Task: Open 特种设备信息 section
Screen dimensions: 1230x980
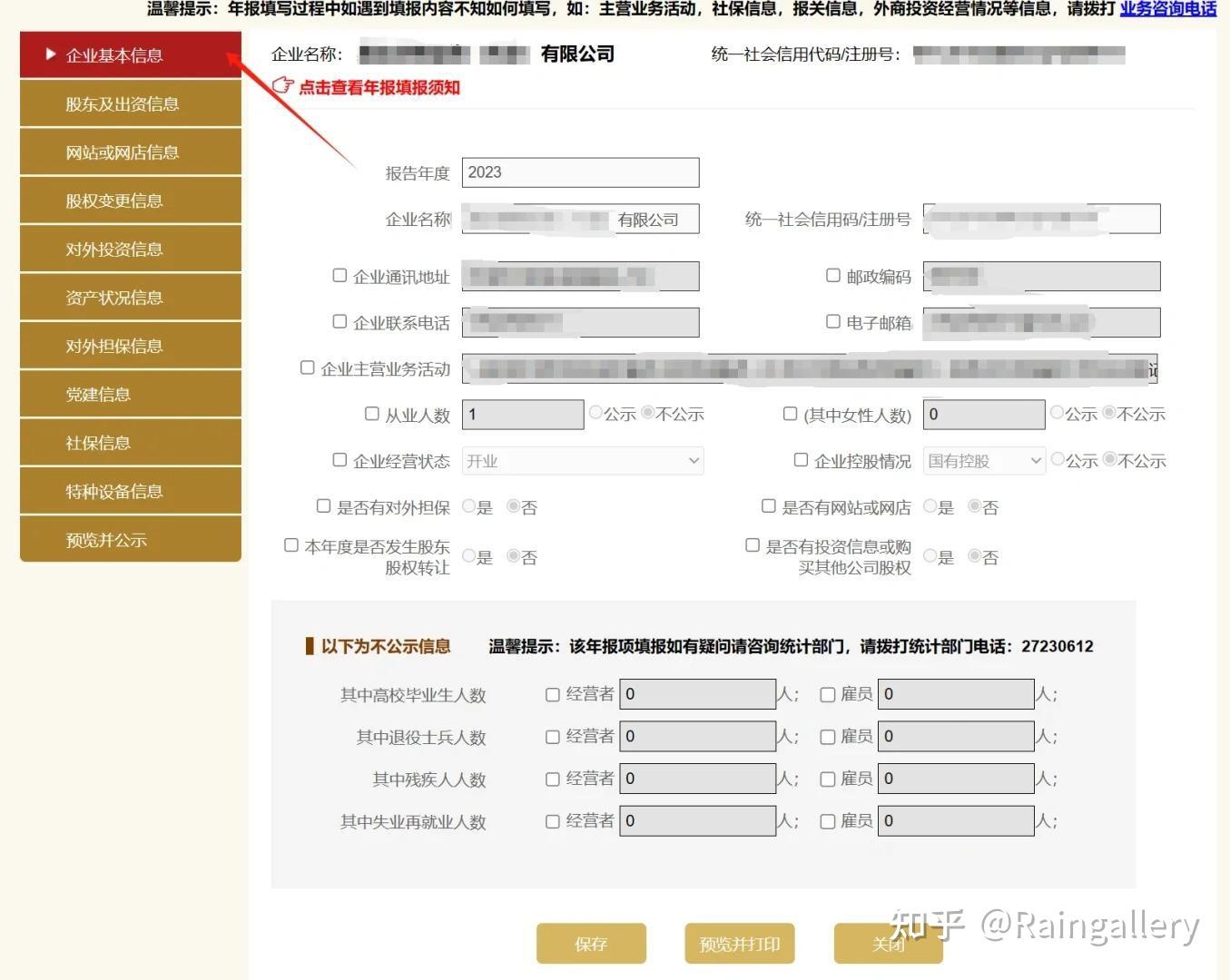Action: pos(131,491)
